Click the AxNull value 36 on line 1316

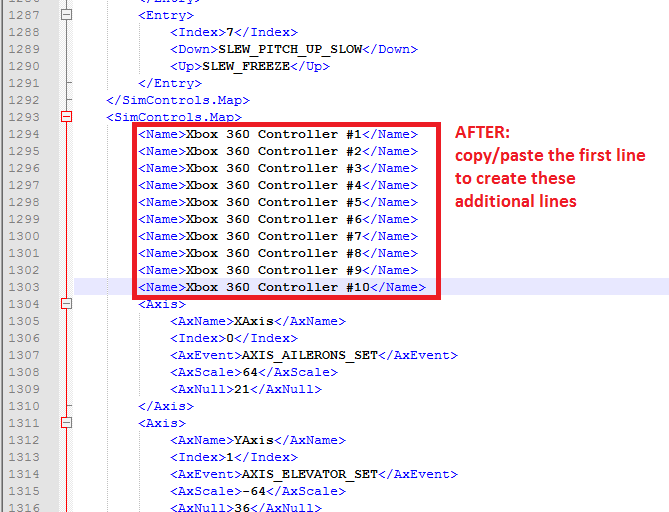click(242, 508)
